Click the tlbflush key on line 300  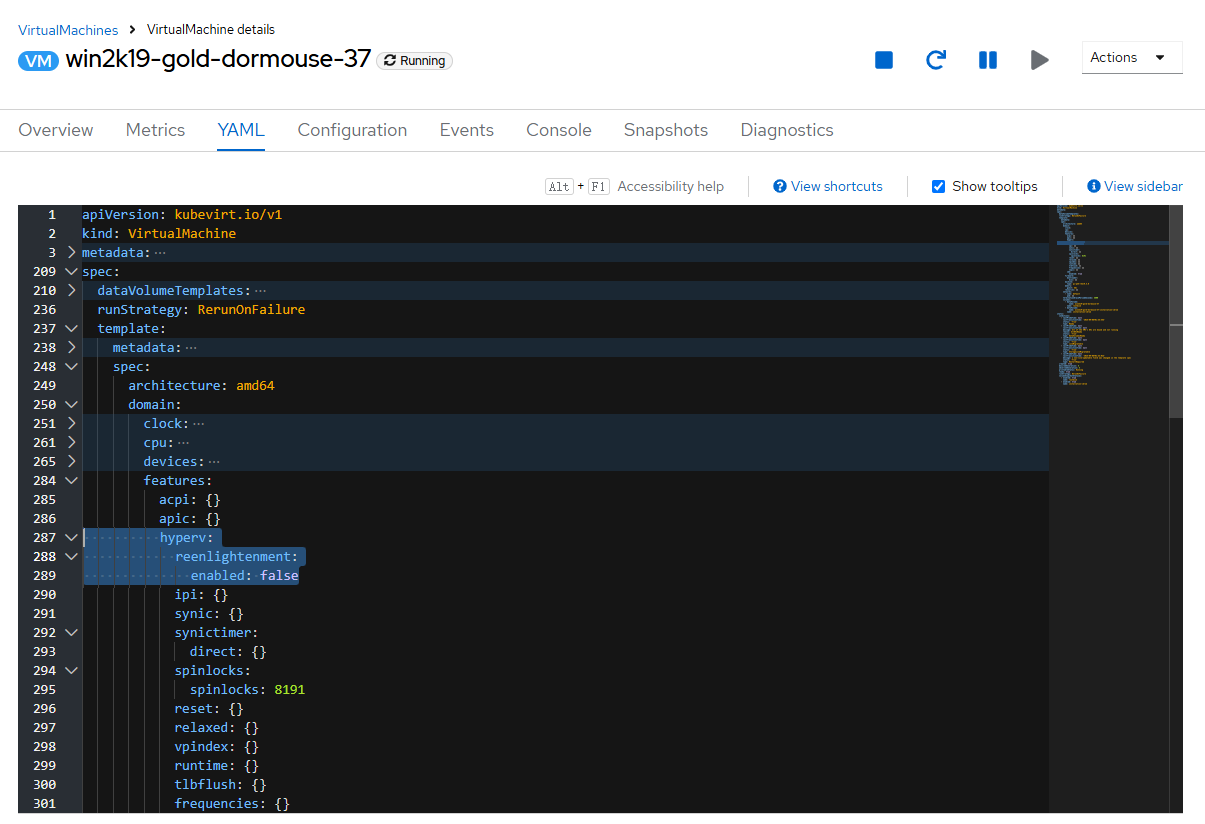click(x=206, y=784)
